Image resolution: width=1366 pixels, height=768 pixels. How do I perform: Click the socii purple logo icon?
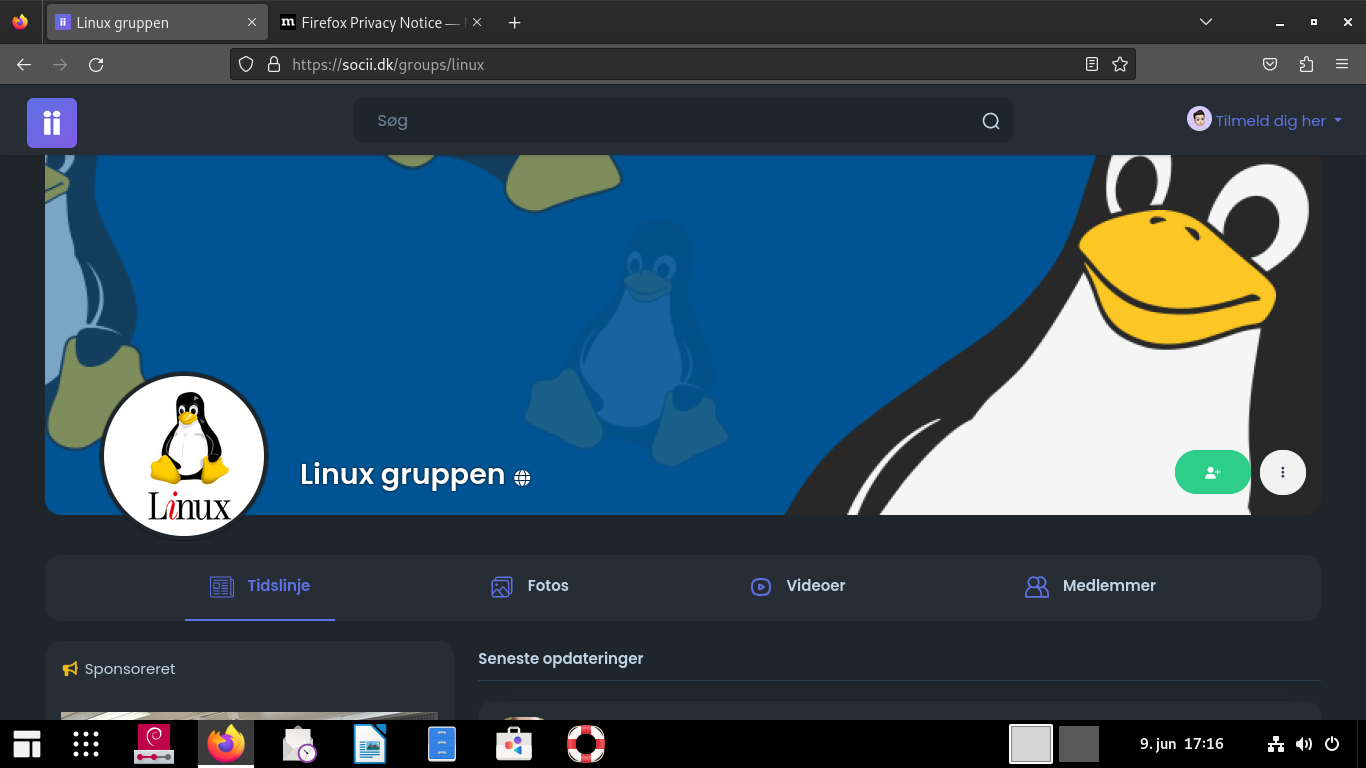pyautogui.click(x=52, y=123)
